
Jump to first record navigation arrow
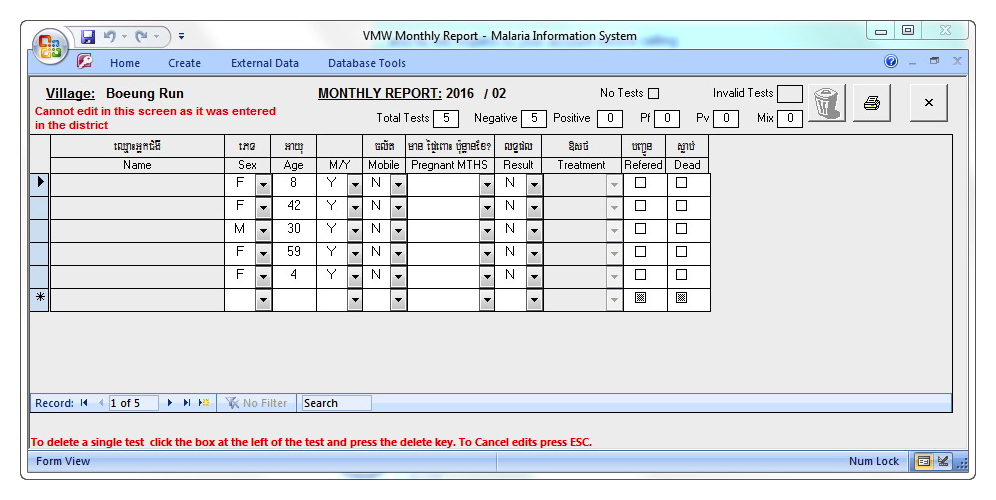pyautogui.click(x=84, y=403)
